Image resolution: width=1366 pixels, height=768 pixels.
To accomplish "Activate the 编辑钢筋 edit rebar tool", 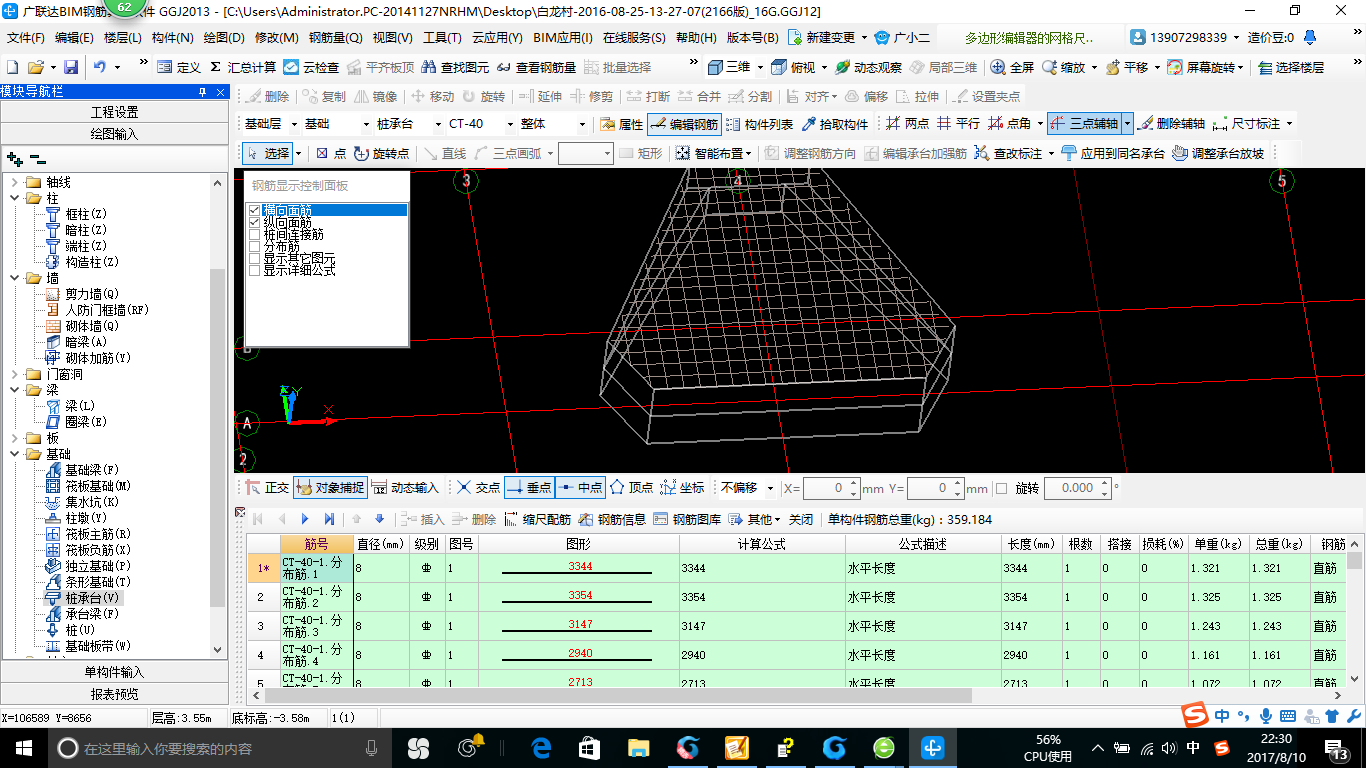I will pos(684,124).
